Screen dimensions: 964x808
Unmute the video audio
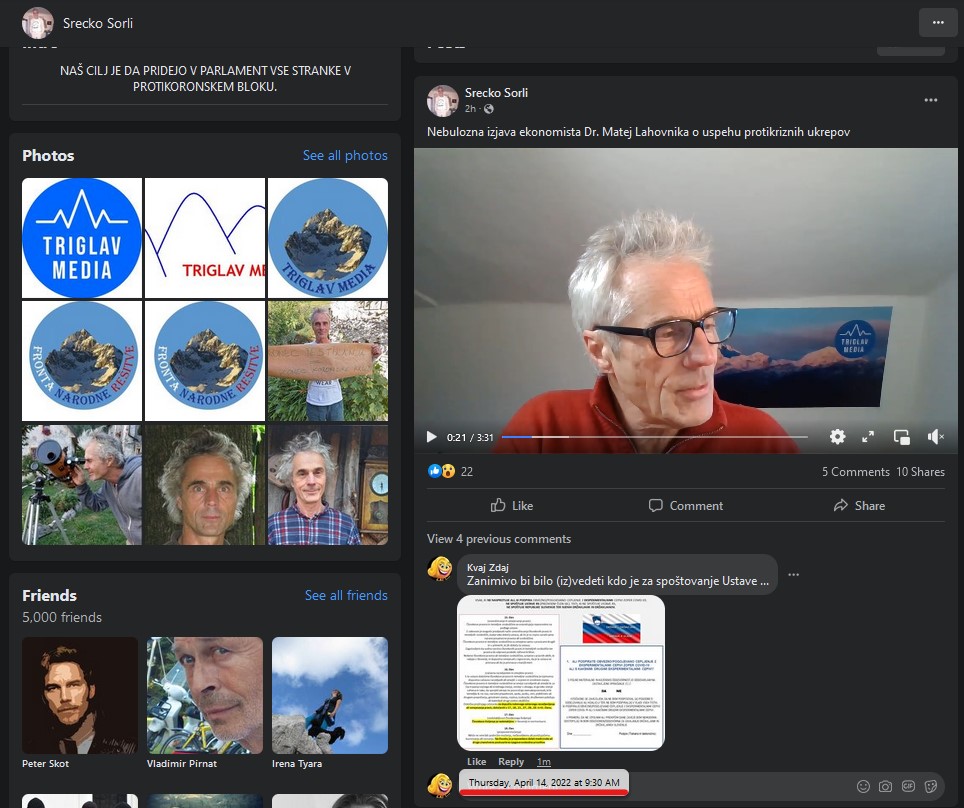click(x=935, y=437)
